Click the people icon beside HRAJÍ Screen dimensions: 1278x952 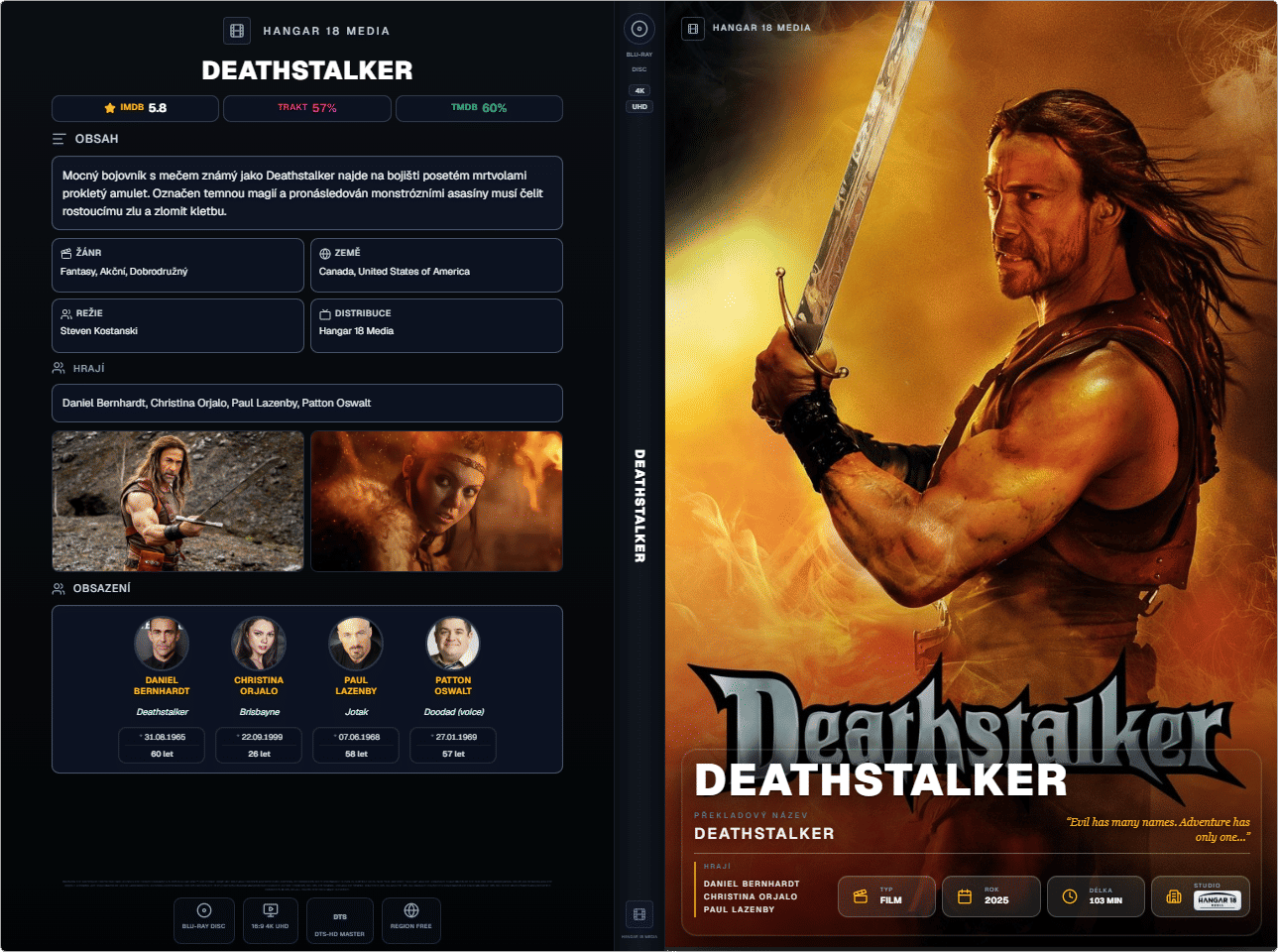point(58,368)
